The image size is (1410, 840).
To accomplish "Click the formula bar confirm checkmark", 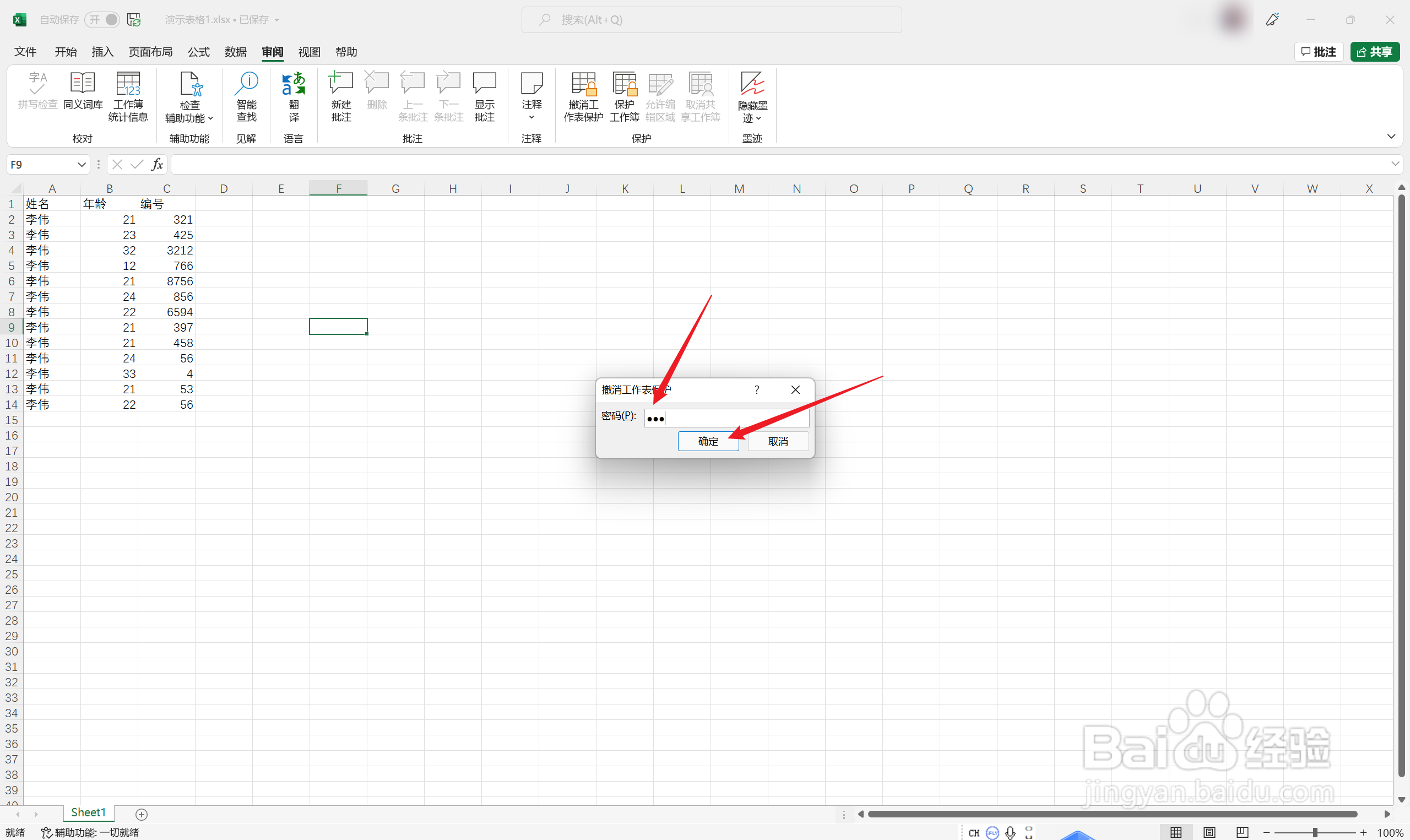I will [137, 164].
